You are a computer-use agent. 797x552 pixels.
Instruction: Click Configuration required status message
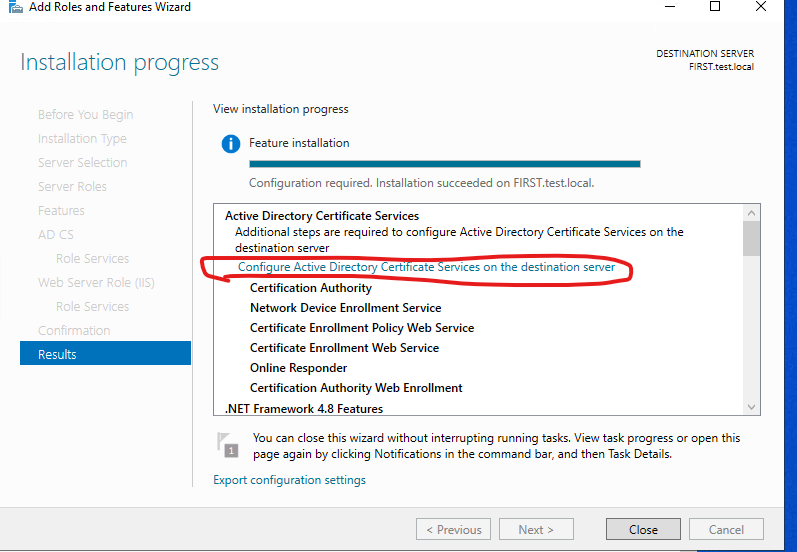click(x=421, y=183)
